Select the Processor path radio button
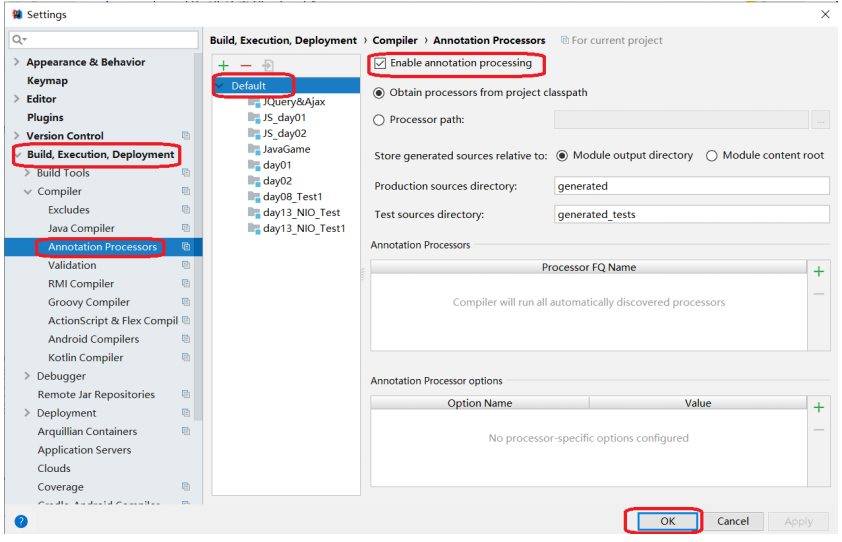 point(379,120)
